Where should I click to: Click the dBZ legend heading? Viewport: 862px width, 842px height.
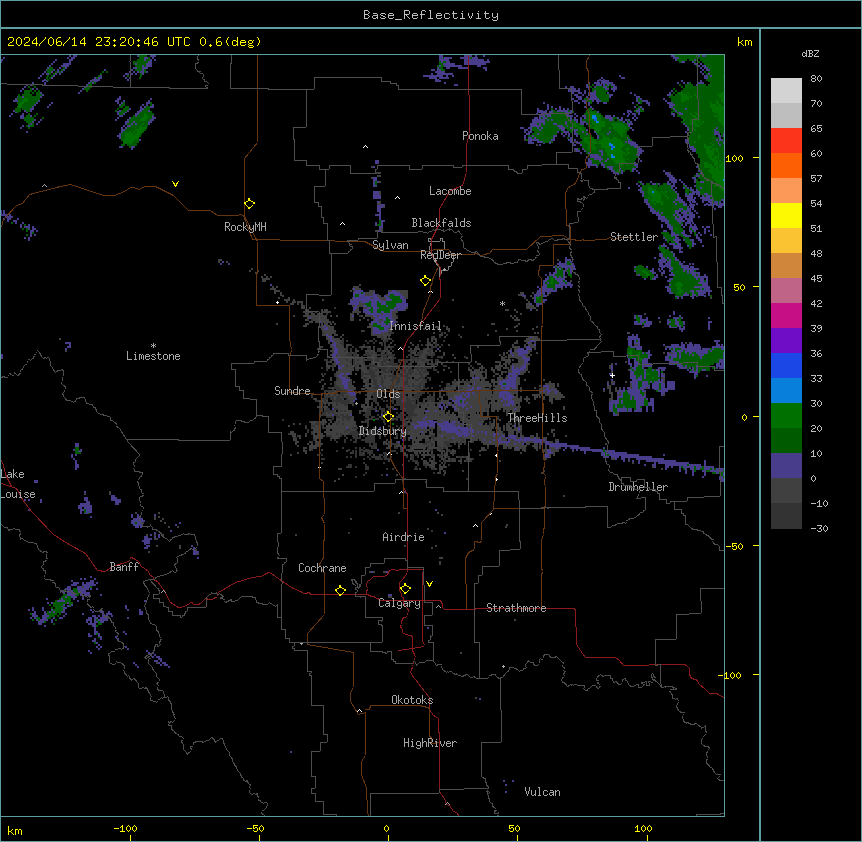coord(810,54)
